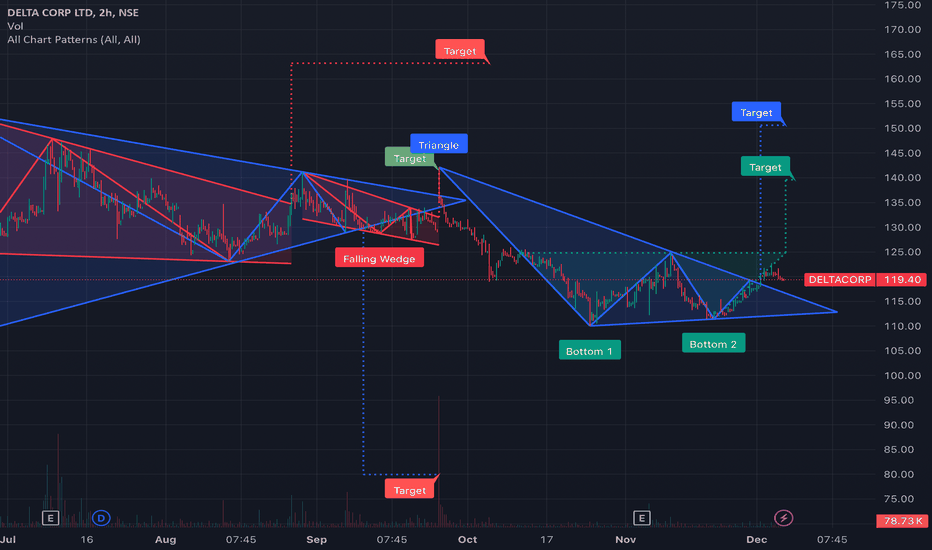Click the blue Triangle pattern label

pyautogui.click(x=439, y=145)
